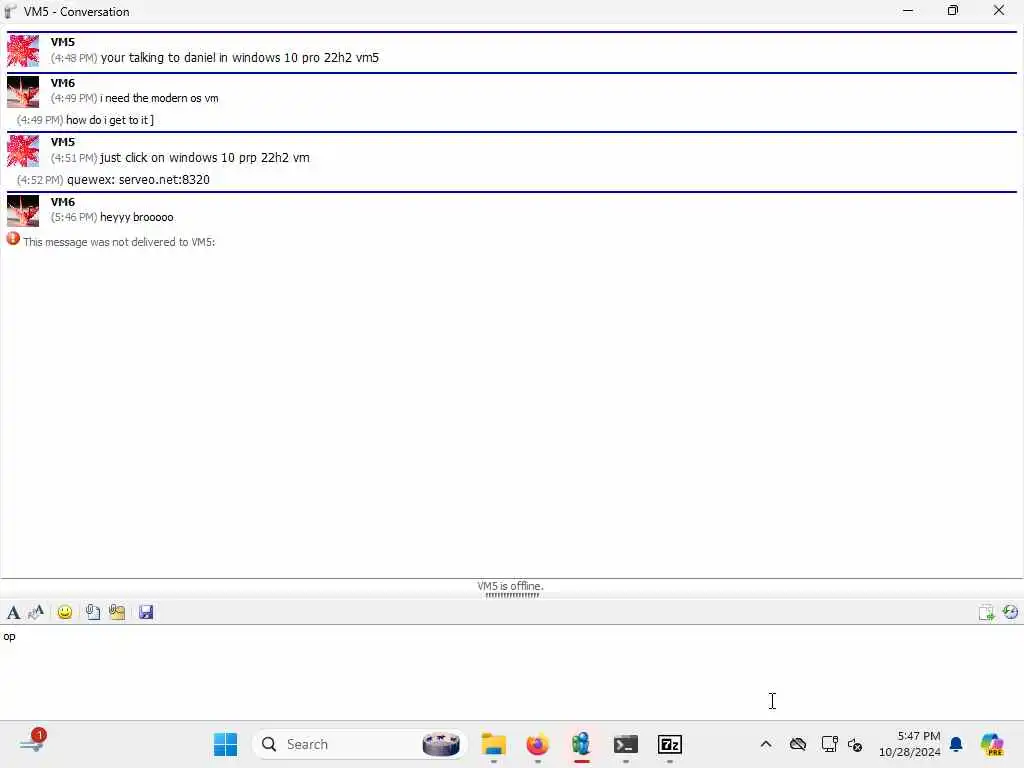Viewport: 1024px width, 768px height.
Task: Open the Windows Start menu
Action: [x=225, y=744]
